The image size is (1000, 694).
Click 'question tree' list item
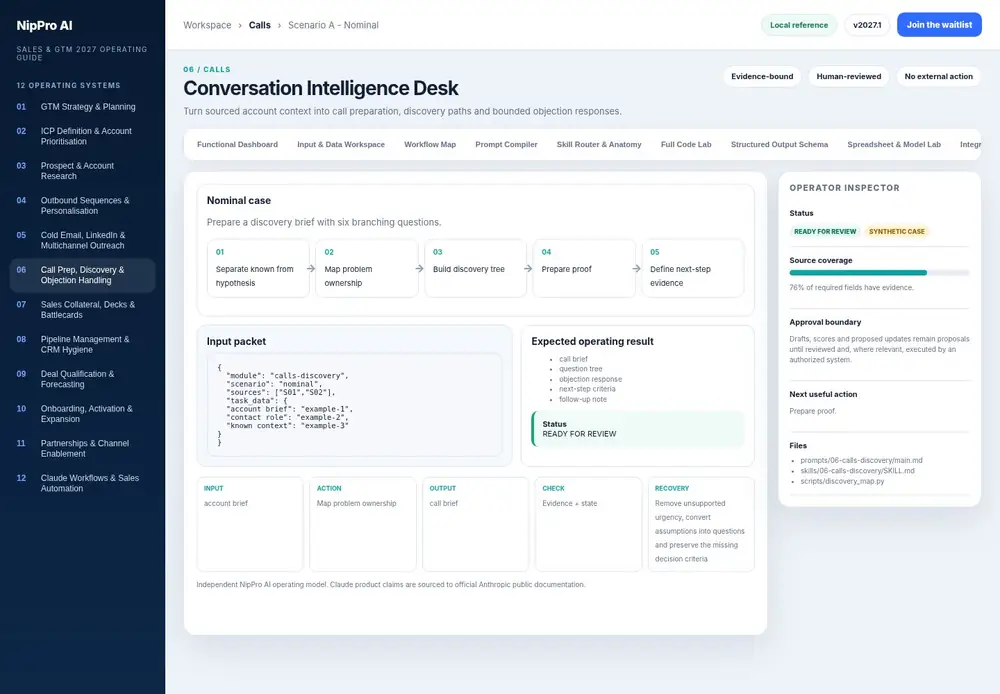(580, 369)
